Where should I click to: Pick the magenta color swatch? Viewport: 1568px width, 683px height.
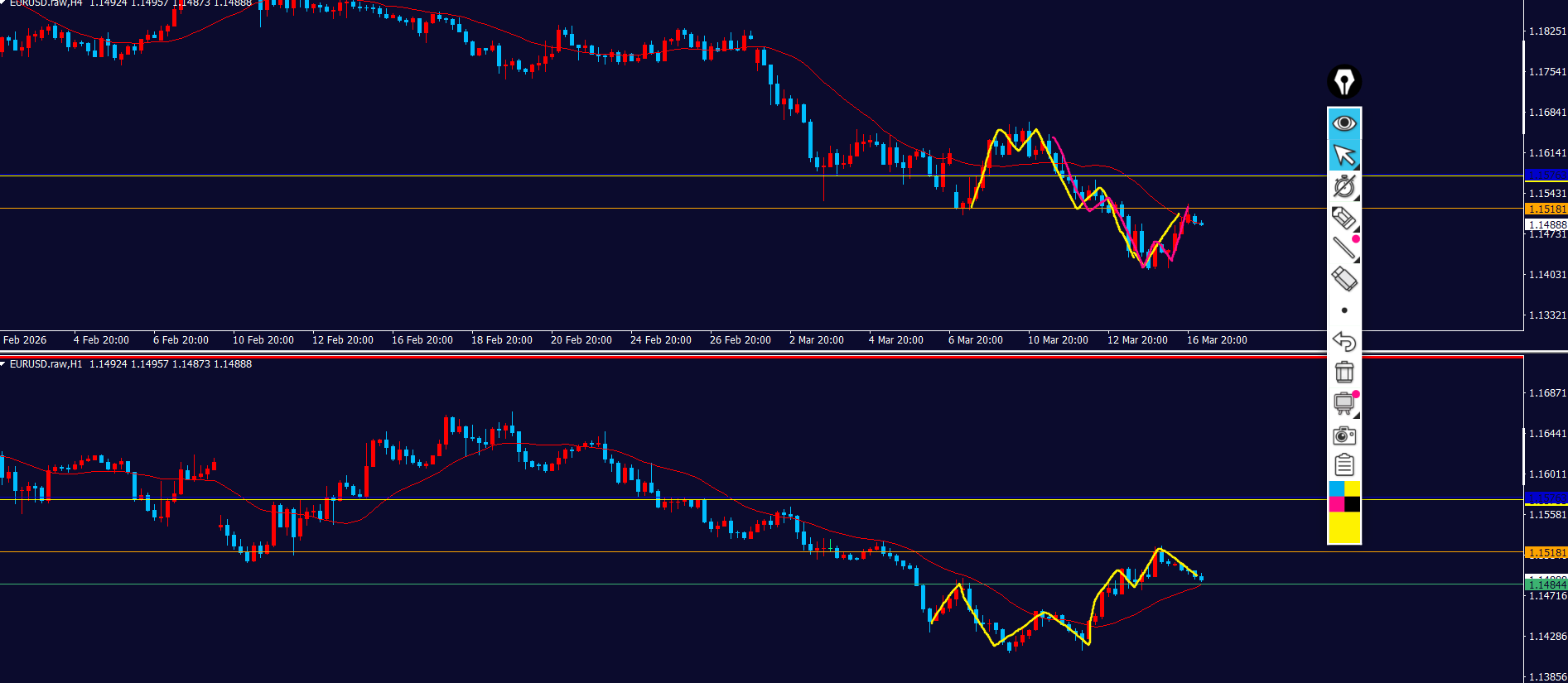click(x=1336, y=504)
